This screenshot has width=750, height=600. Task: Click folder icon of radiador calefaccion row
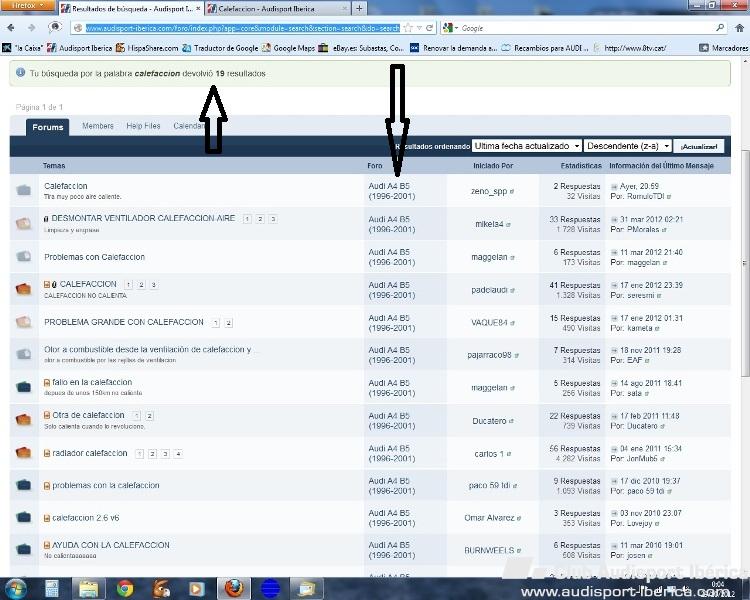23,453
